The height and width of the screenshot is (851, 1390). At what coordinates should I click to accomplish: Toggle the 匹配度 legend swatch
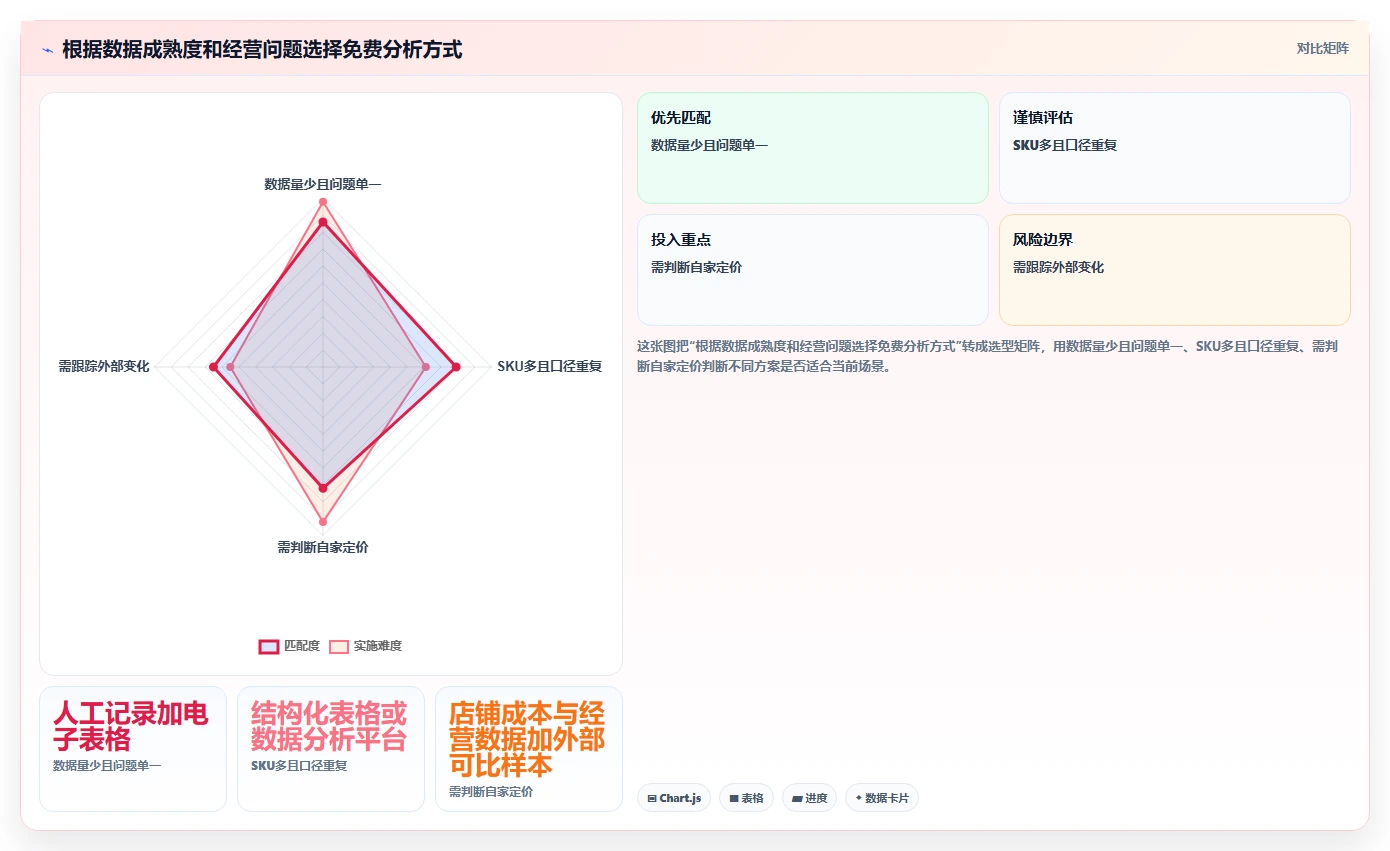pos(269,646)
